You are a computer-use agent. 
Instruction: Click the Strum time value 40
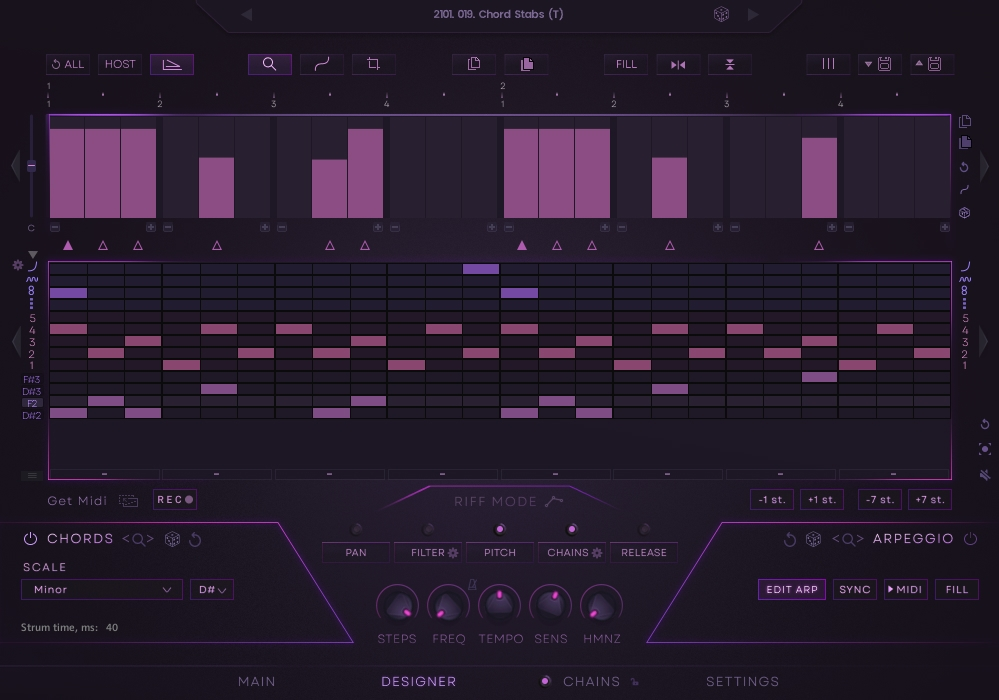(111, 628)
